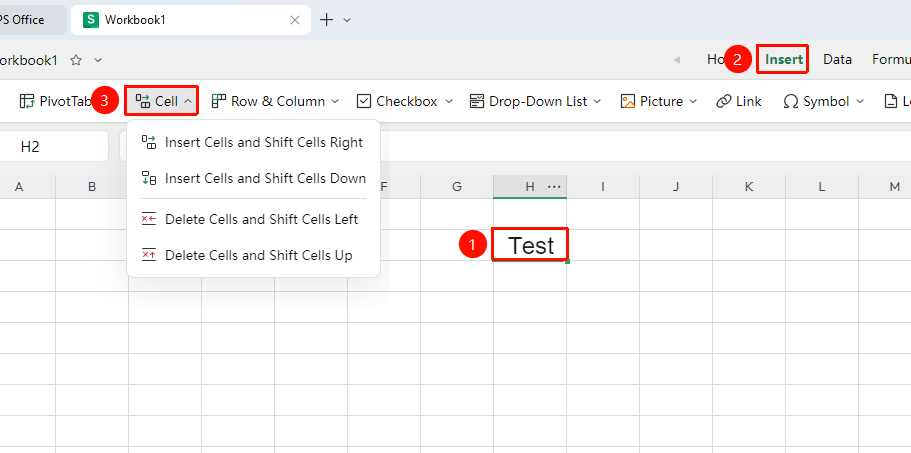Screen dimensions: 911x453
Task: Collapse the Cell dropdown arrow
Action: click(188, 101)
